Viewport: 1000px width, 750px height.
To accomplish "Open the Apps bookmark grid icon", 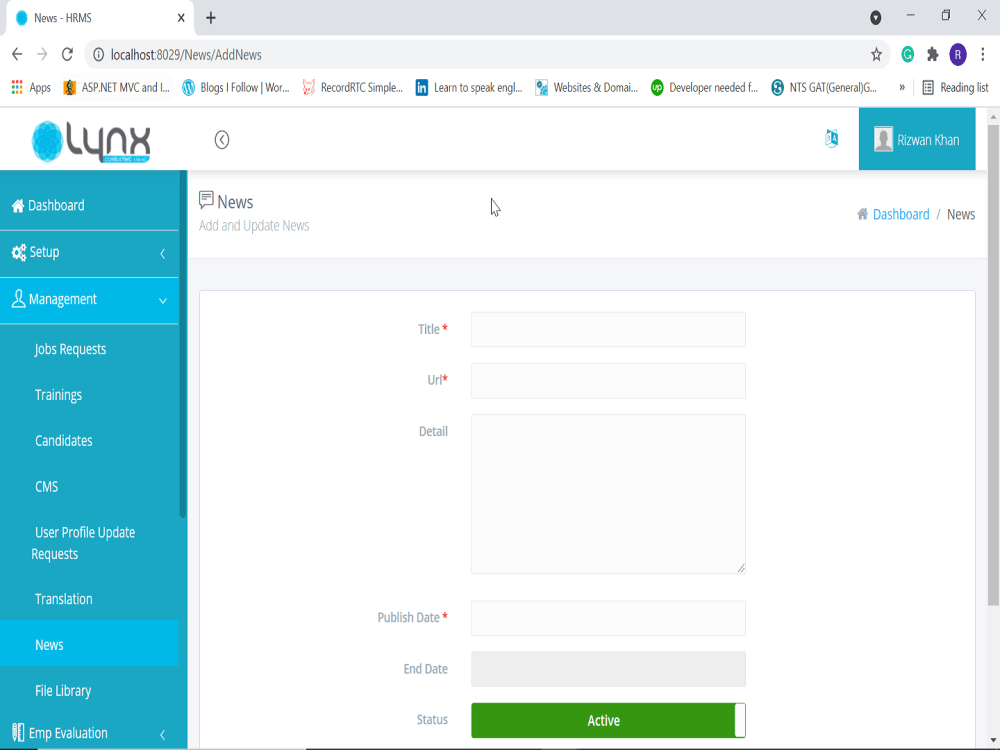I will [17, 87].
